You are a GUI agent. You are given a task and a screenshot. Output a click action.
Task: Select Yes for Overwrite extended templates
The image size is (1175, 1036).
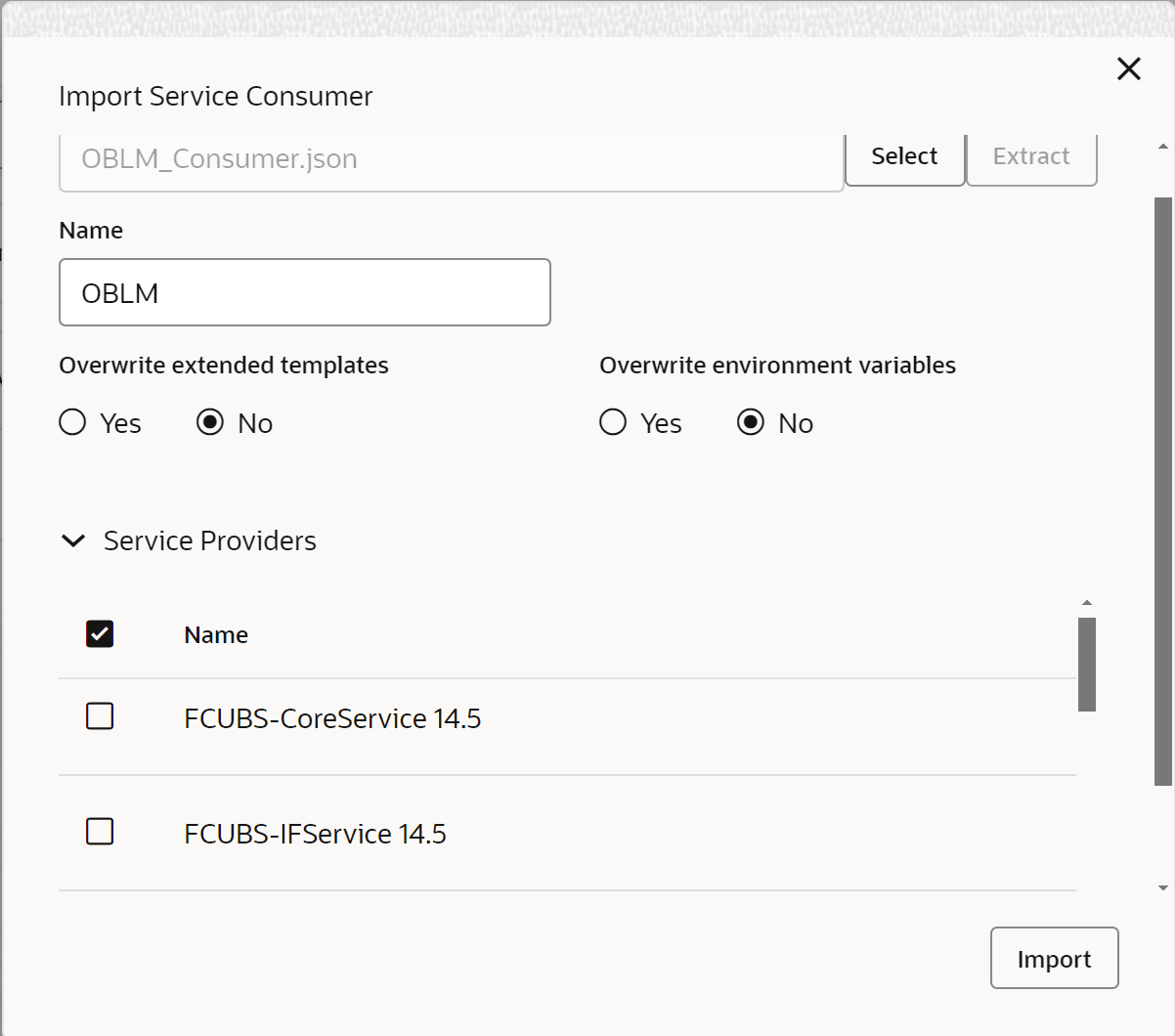(x=73, y=422)
